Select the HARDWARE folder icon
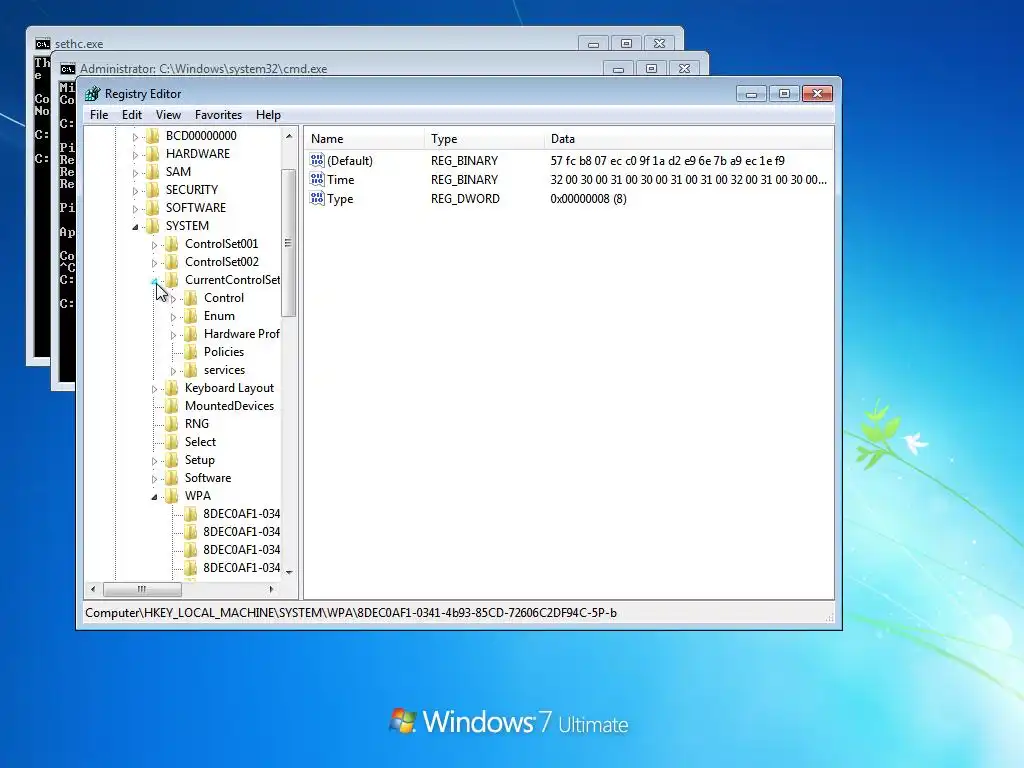The width and height of the screenshot is (1024, 768). pos(153,154)
